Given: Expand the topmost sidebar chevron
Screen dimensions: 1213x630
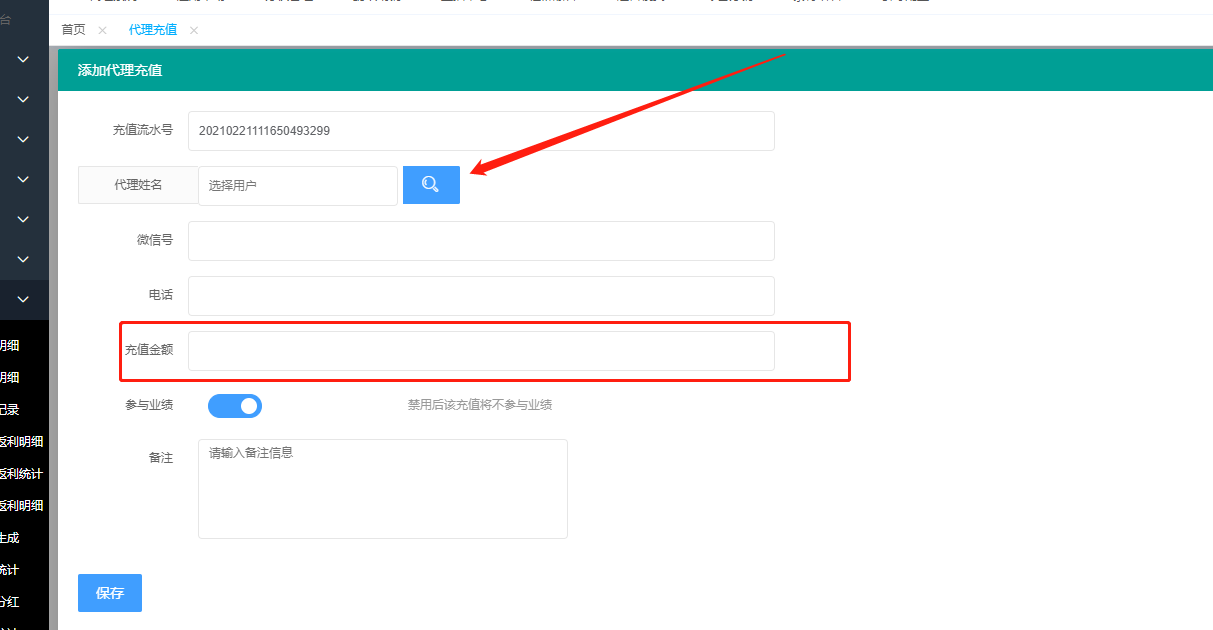Looking at the screenshot, I should point(24,60).
